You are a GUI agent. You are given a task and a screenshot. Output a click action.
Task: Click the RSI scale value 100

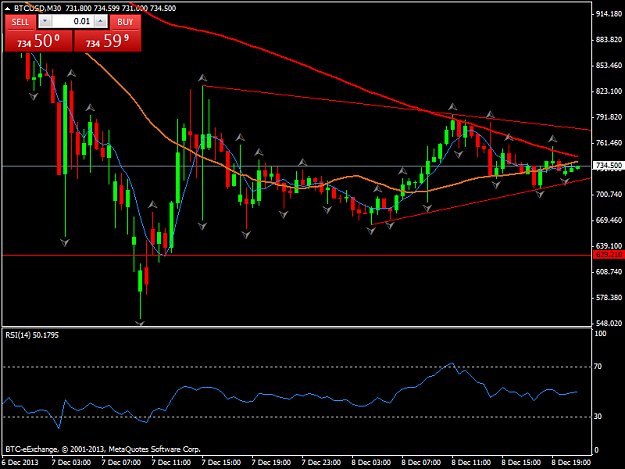click(x=600, y=334)
